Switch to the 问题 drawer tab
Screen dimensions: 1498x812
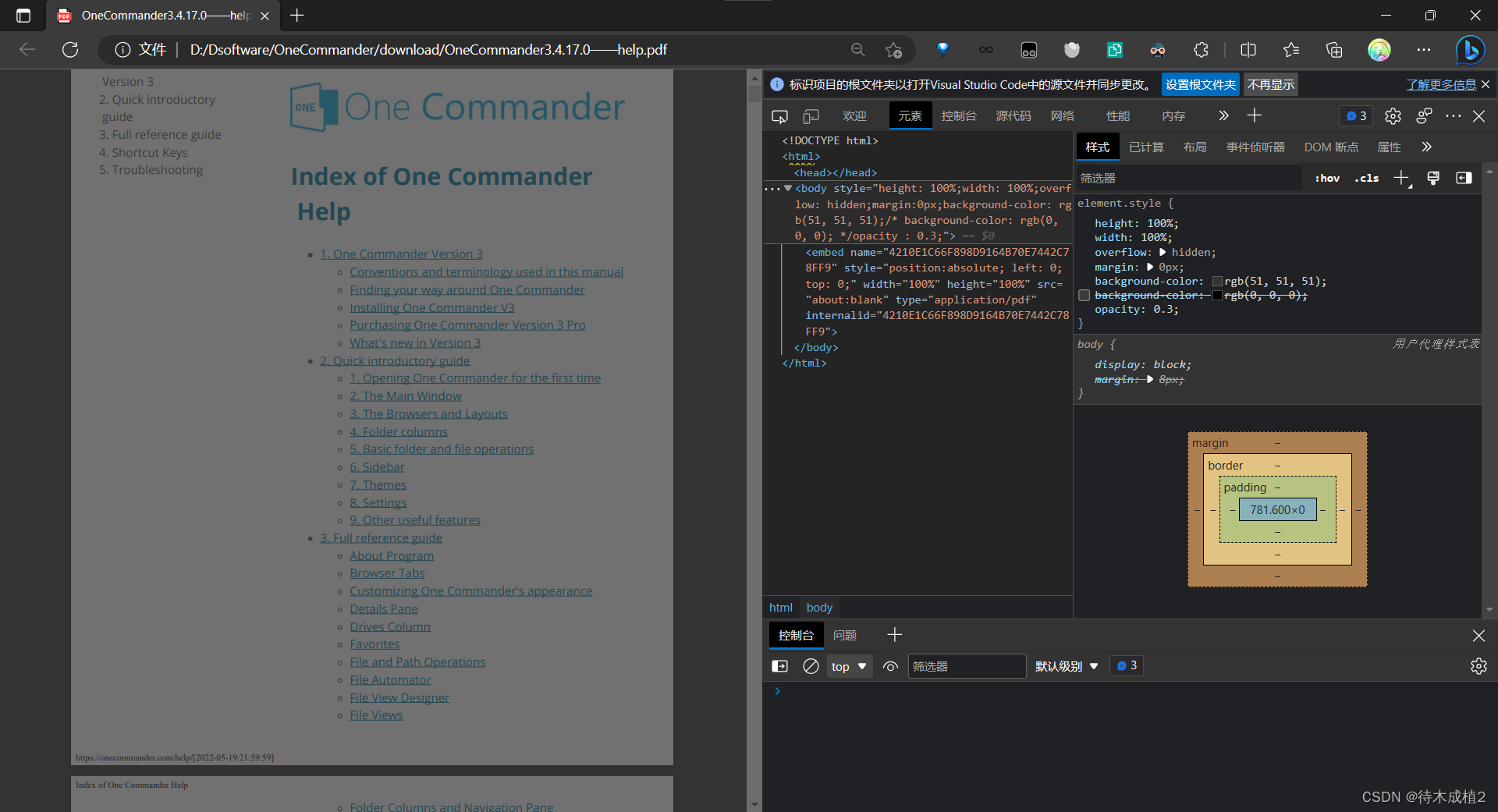tap(845, 636)
